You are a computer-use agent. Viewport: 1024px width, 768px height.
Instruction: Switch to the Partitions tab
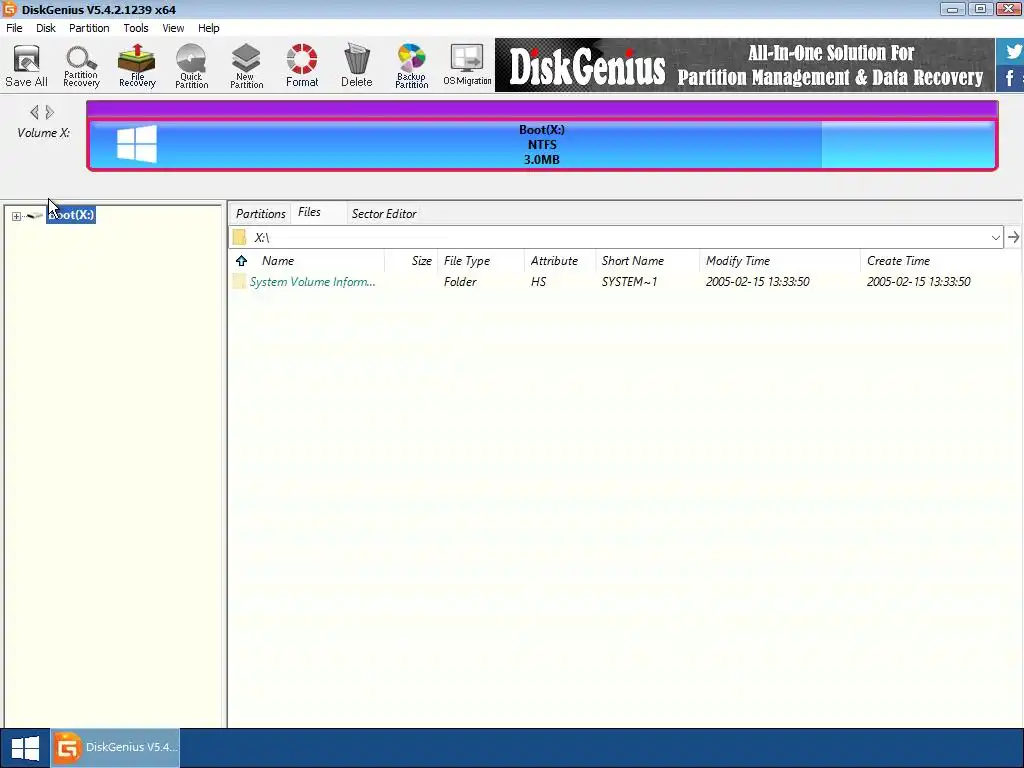click(261, 214)
